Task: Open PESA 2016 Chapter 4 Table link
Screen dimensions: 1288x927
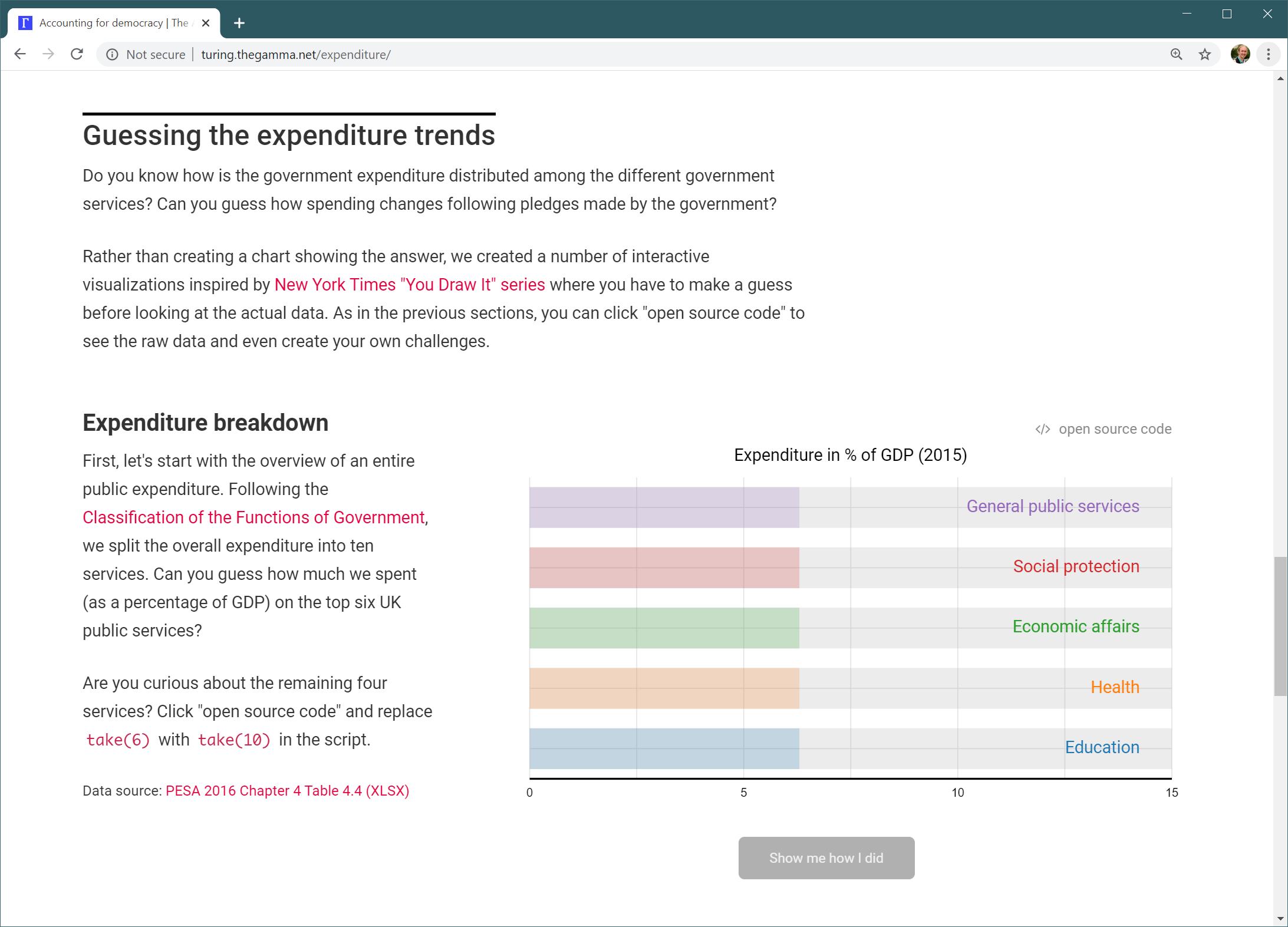Action: click(287, 791)
